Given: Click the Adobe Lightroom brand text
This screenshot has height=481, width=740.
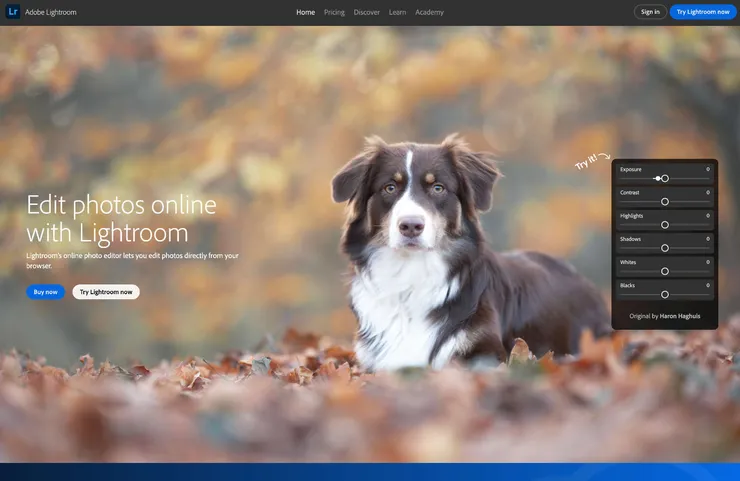Looking at the screenshot, I should [50, 12].
